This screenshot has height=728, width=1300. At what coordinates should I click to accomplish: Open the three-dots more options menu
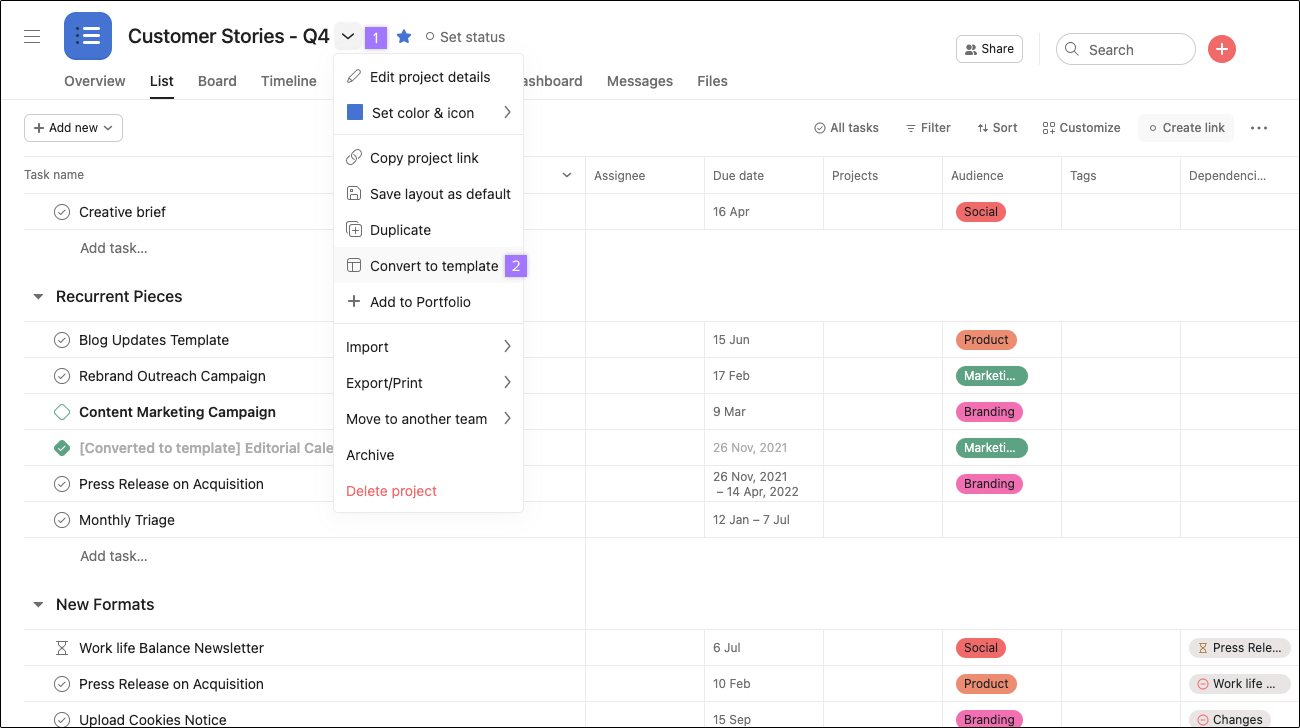tap(1259, 128)
